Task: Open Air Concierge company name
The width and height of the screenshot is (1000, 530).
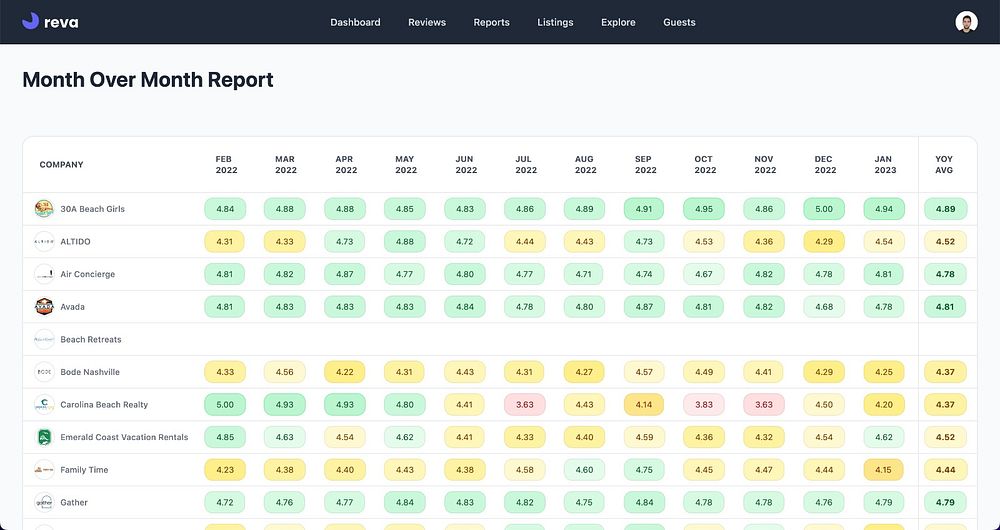Action: pyautogui.click(x=87, y=274)
